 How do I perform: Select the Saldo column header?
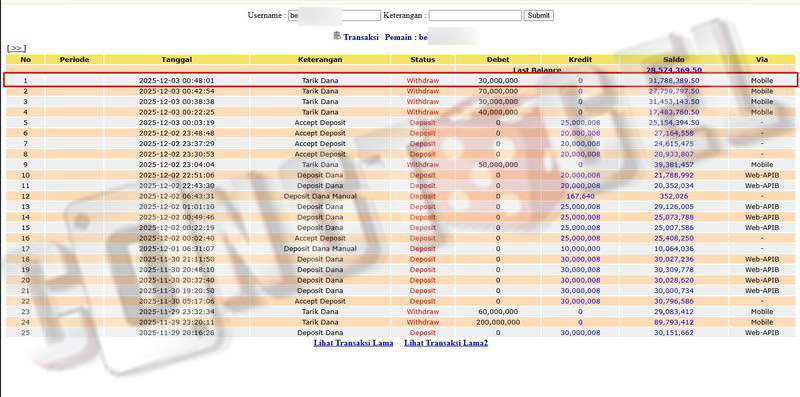pyautogui.click(x=674, y=60)
